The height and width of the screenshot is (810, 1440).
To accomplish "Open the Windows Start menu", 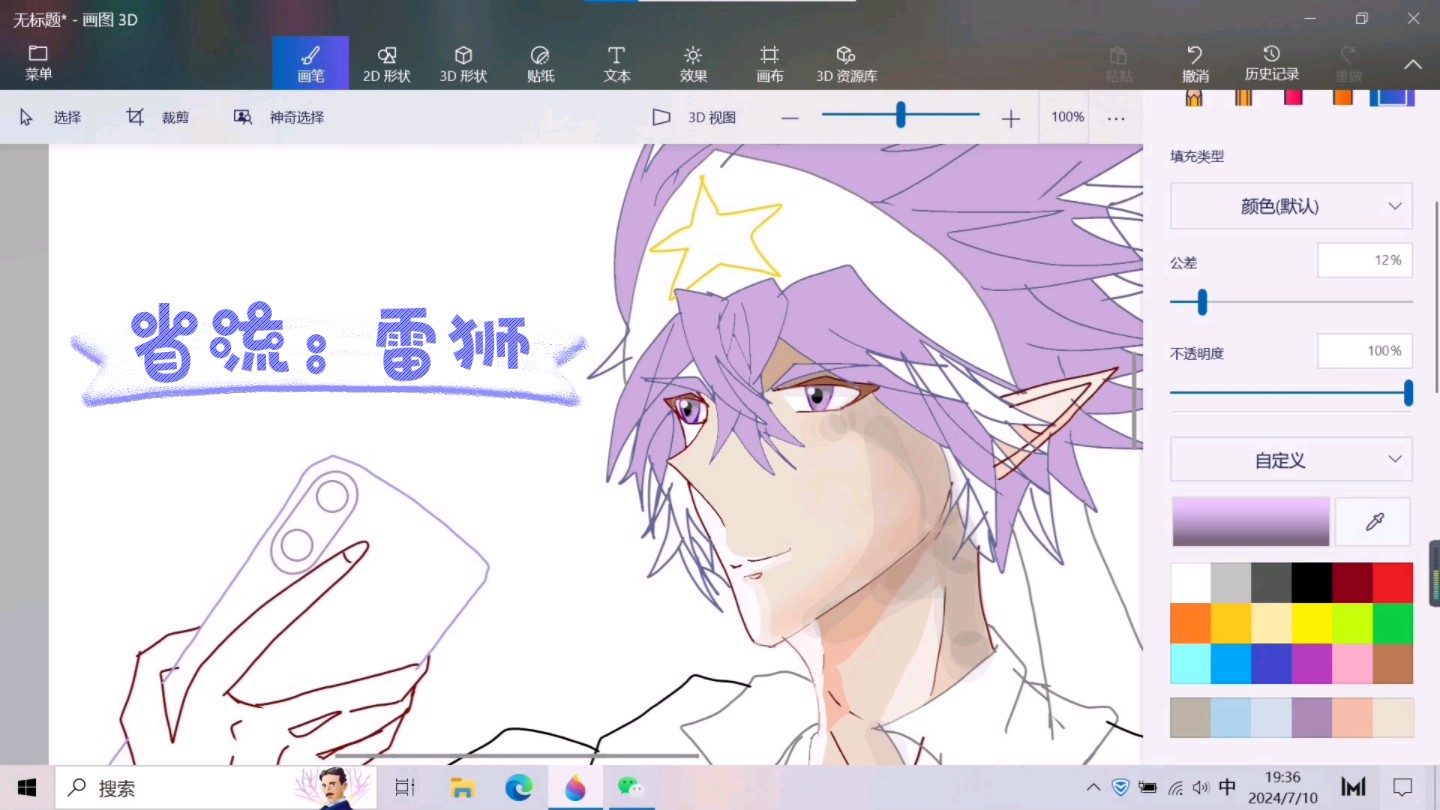I will 27,788.
